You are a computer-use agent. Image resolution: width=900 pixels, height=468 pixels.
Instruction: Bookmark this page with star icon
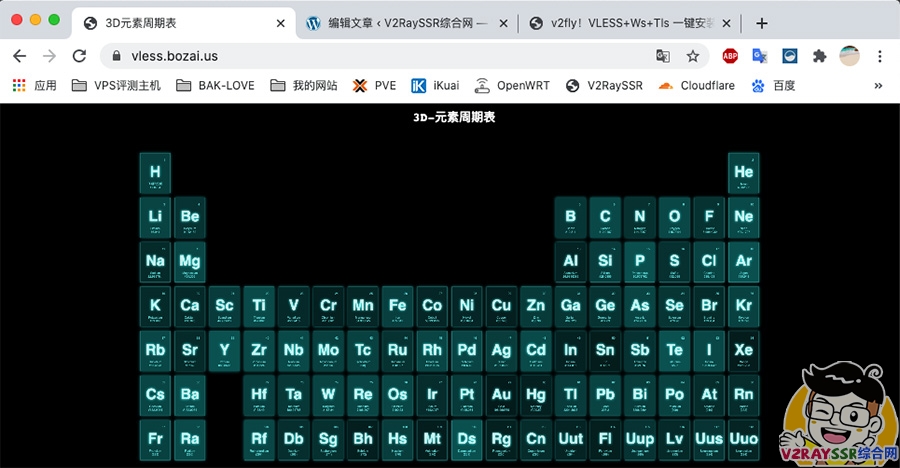(x=692, y=56)
